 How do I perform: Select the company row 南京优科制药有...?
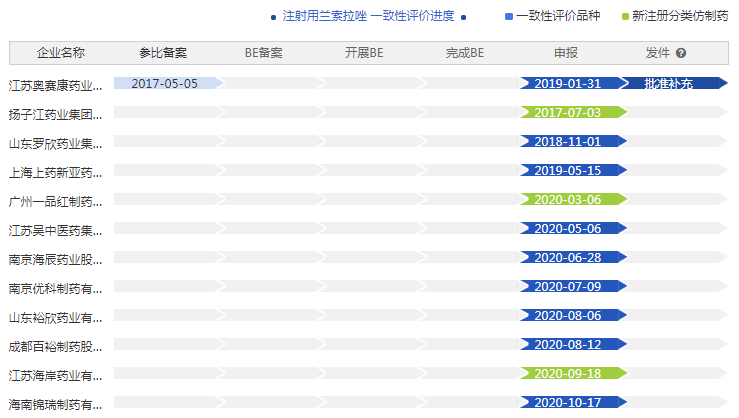[55, 289]
